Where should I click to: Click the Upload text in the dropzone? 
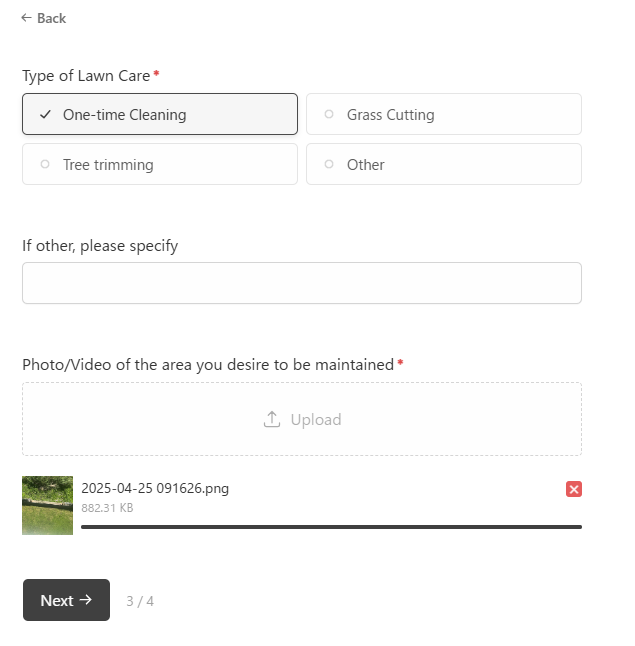click(x=316, y=420)
